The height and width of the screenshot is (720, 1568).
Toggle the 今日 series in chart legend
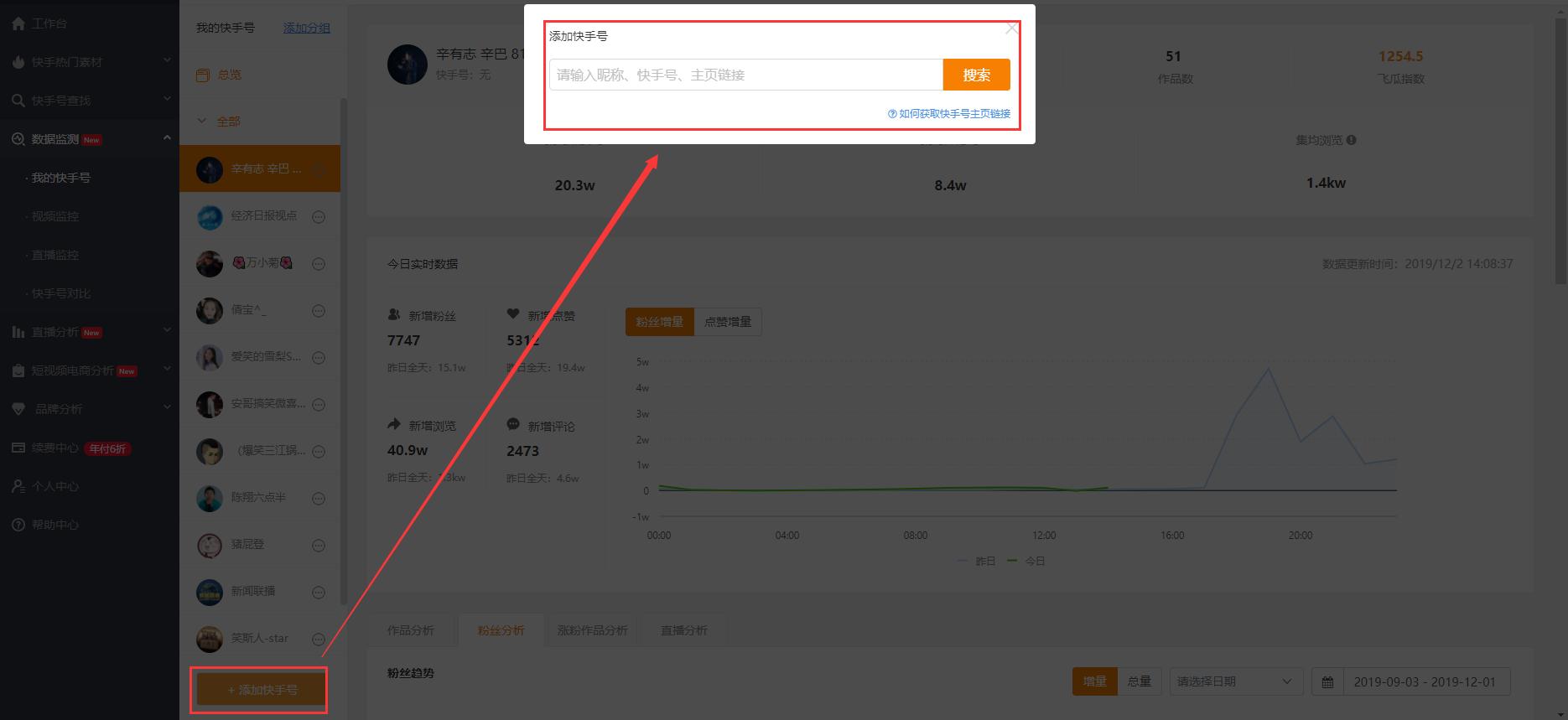point(1025,561)
